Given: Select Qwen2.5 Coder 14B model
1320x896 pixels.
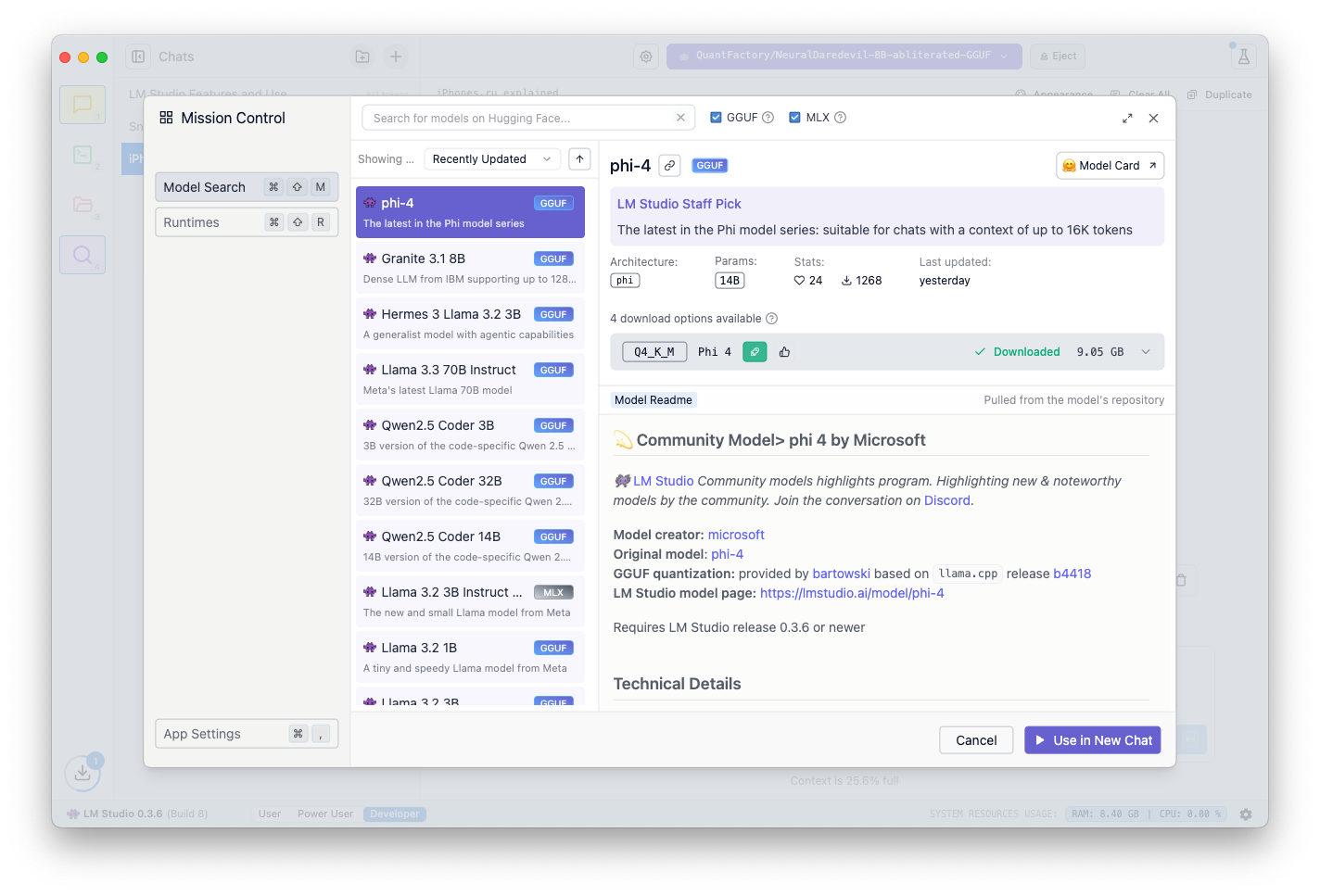Looking at the screenshot, I should 470,546.
